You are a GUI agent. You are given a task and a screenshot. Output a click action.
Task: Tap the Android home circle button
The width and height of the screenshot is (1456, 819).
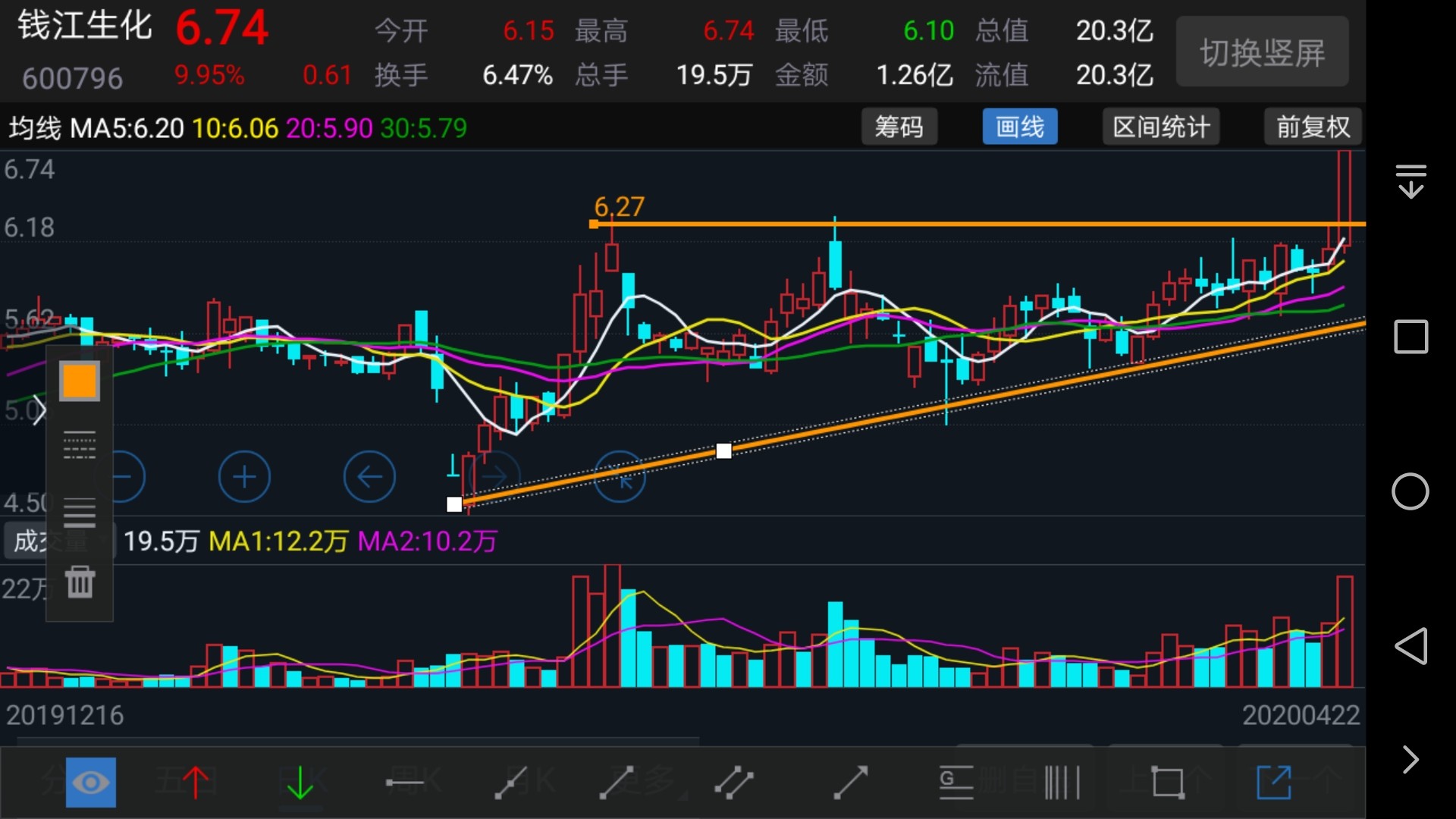coord(1410,491)
